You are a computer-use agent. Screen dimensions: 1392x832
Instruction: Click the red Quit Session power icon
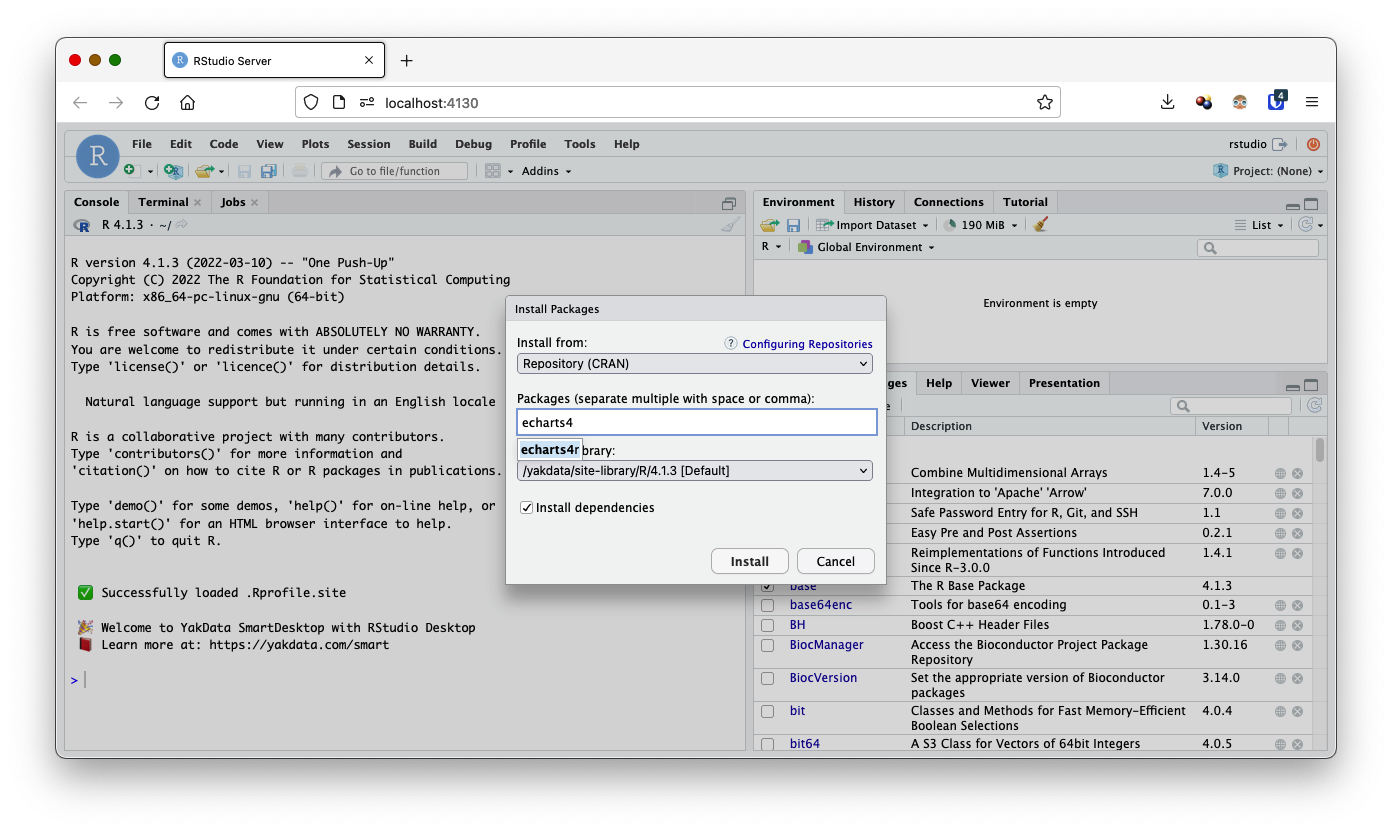click(x=1313, y=144)
